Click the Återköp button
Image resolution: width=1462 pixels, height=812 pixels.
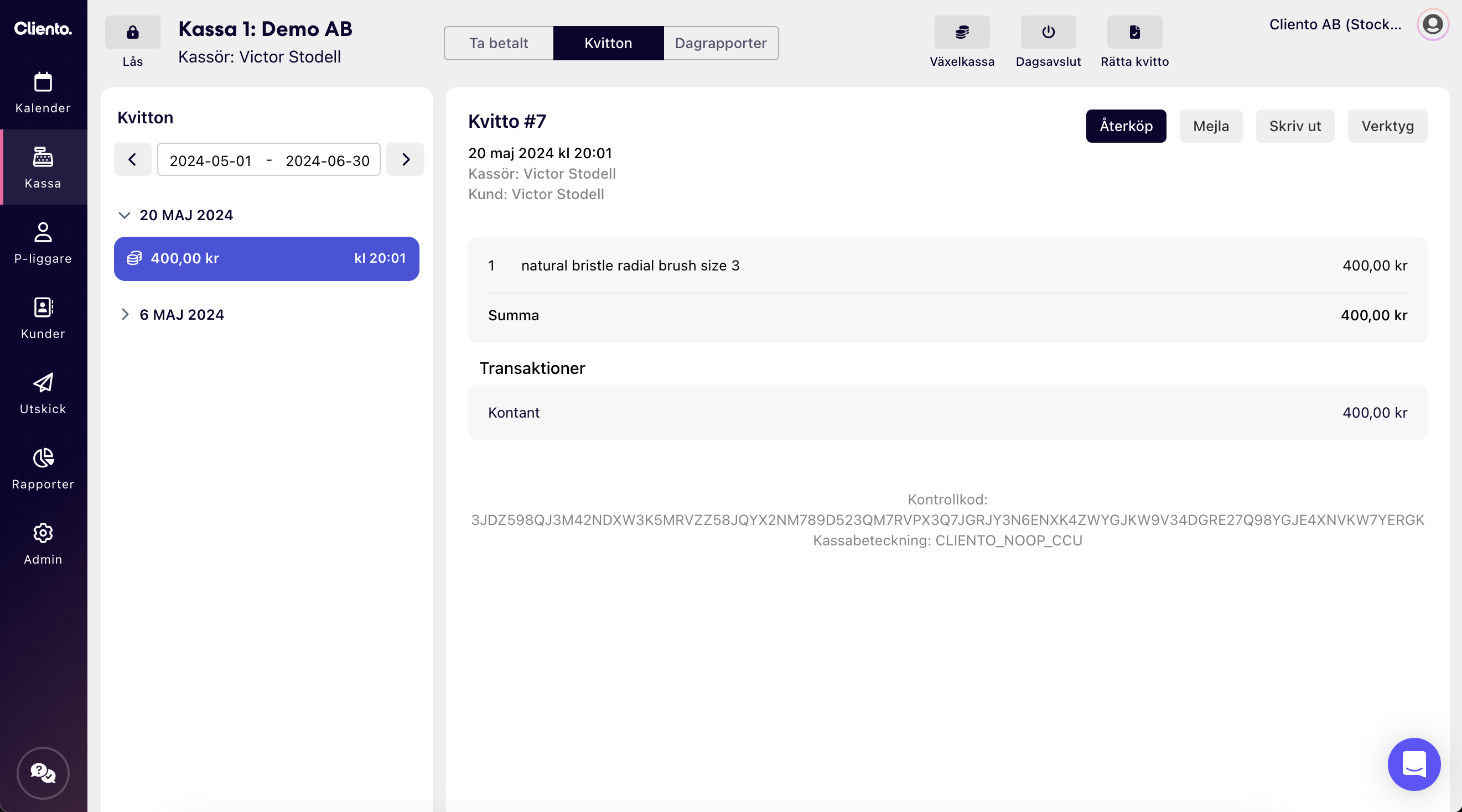click(x=1126, y=126)
